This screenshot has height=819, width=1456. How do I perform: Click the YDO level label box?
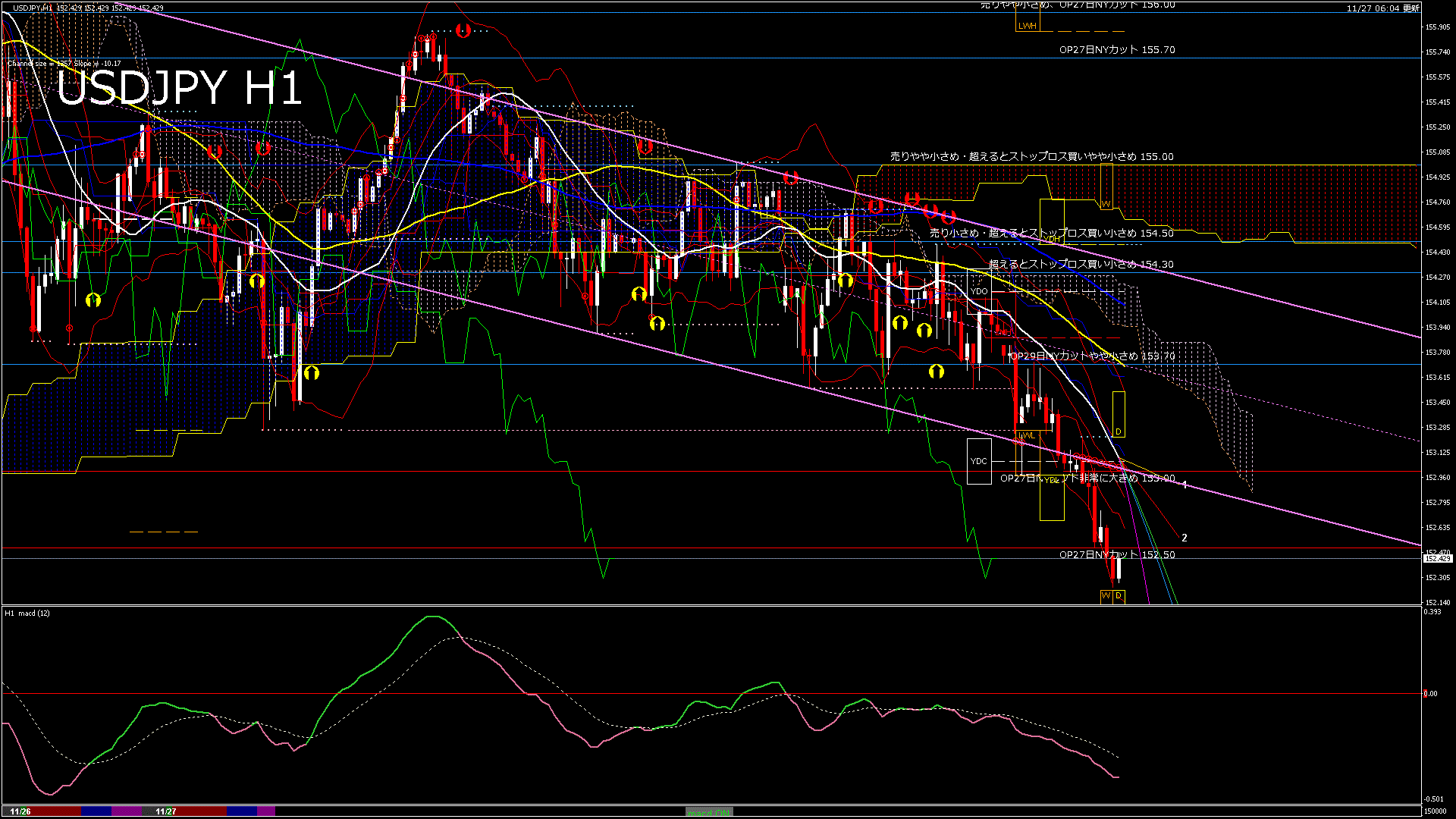click(979, 291)
